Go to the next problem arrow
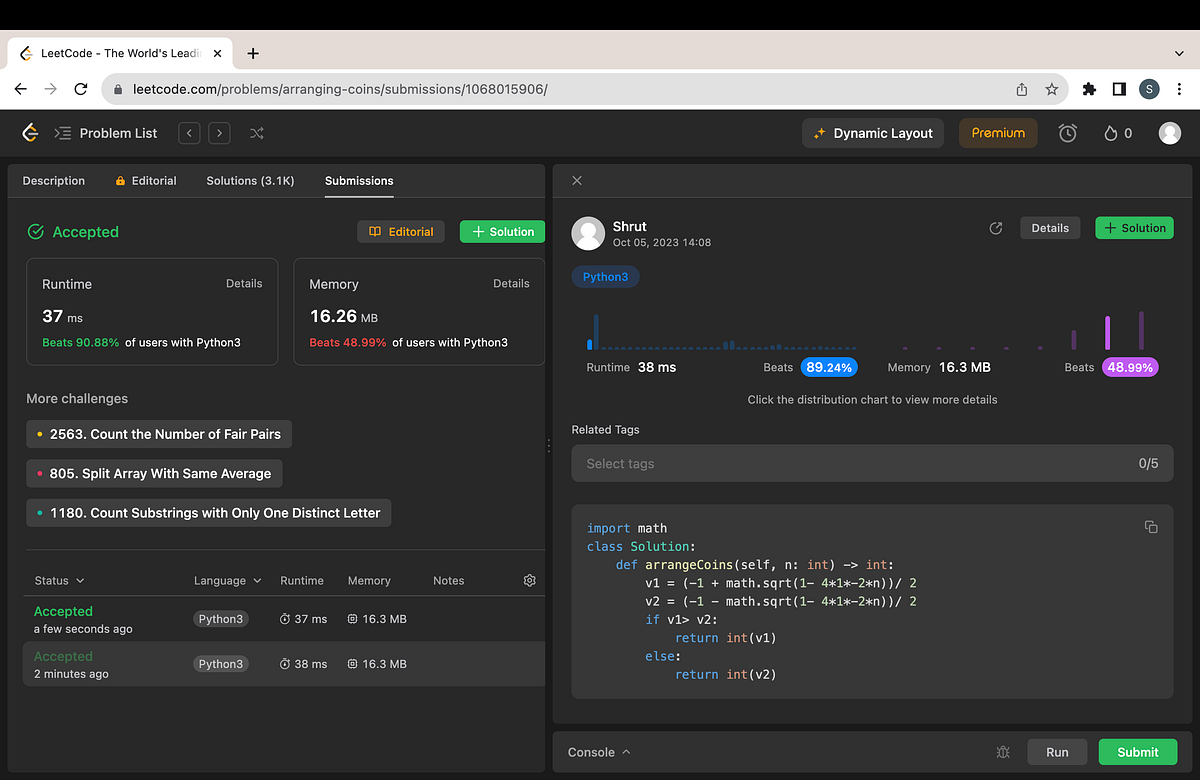This screenshot has height=780, width=1200. point(219,132)
